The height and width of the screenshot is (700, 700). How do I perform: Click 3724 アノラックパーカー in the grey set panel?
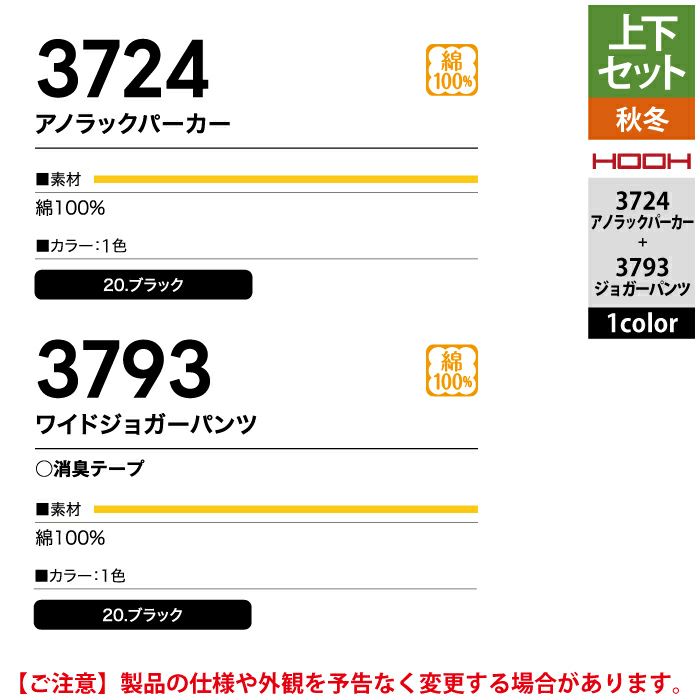pos(641,209)
